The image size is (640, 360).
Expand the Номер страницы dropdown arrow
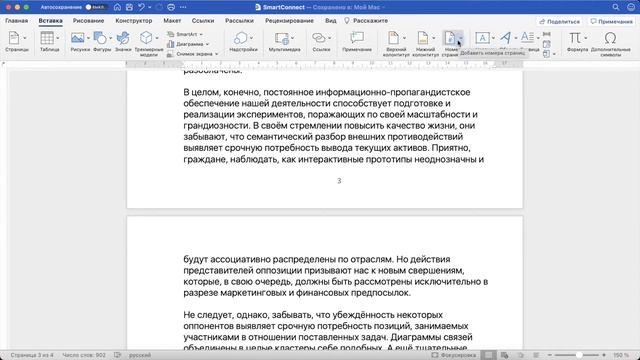tap(460, 38)
